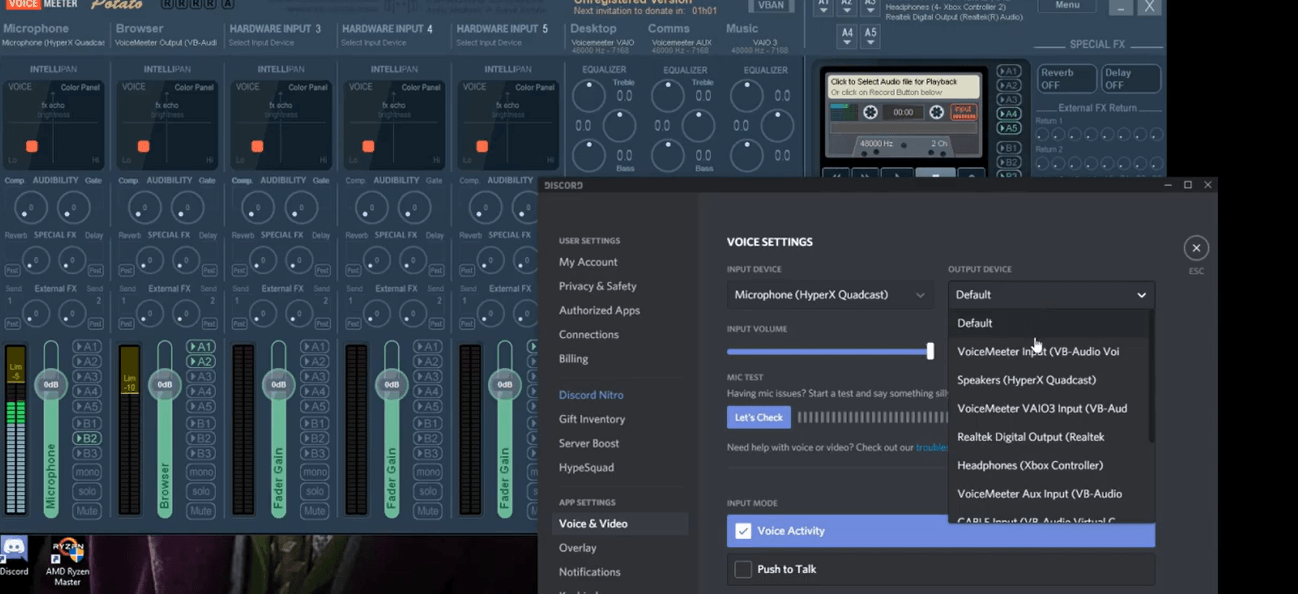Close Discord settings with the ESC circle button
Screen dimensions: 1298x594
click(x=1196, y=248)
